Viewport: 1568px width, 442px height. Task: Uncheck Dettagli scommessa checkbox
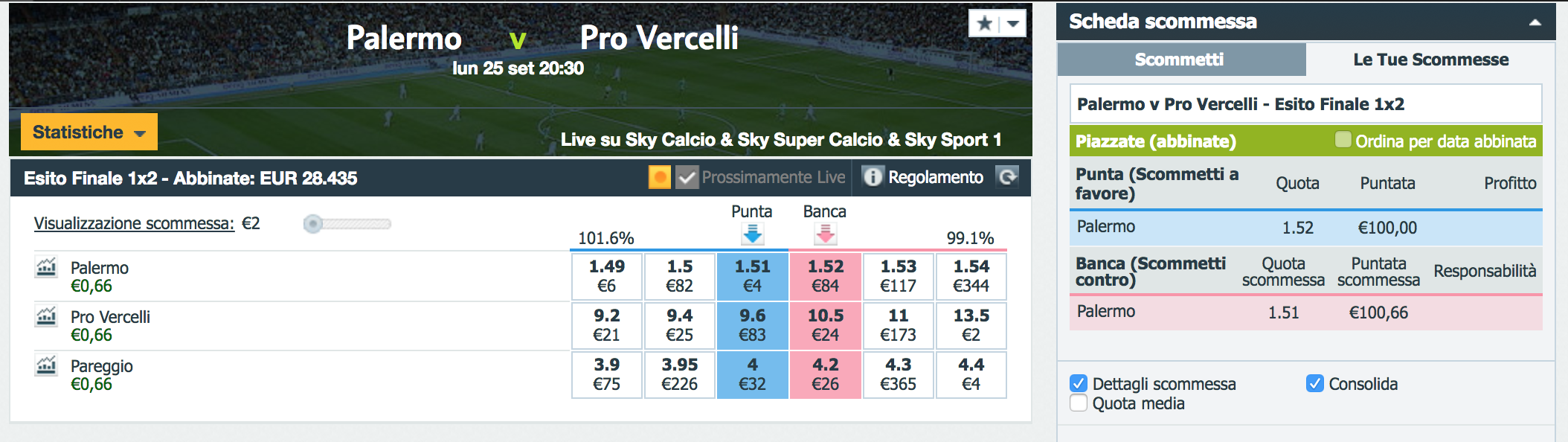(1079, 383)
